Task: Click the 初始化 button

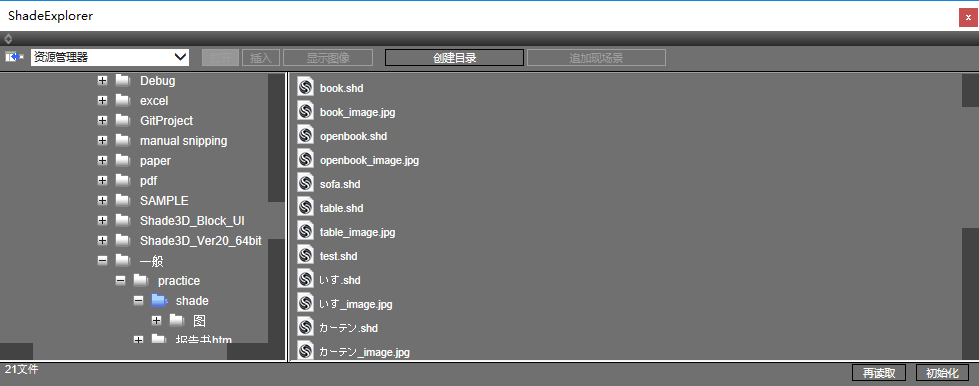Action: pos(942,373)
